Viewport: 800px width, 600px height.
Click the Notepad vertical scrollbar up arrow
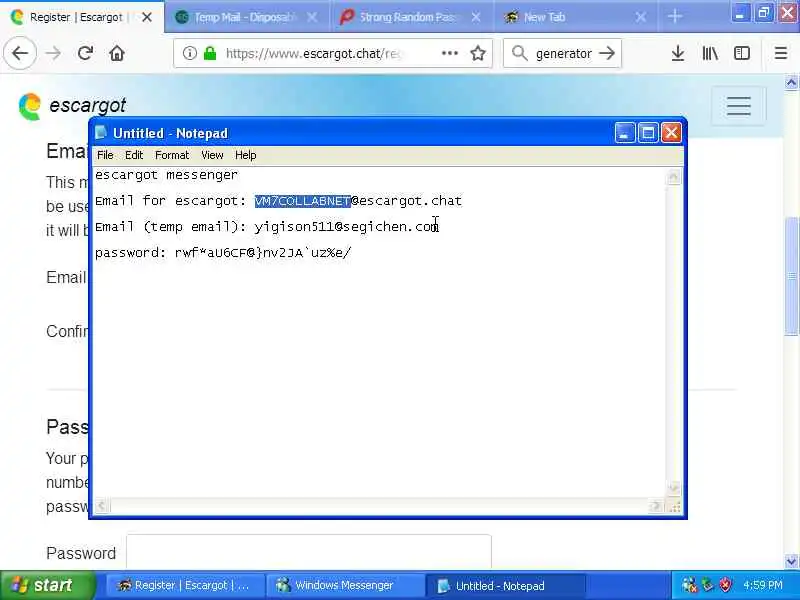pos(673,177)
